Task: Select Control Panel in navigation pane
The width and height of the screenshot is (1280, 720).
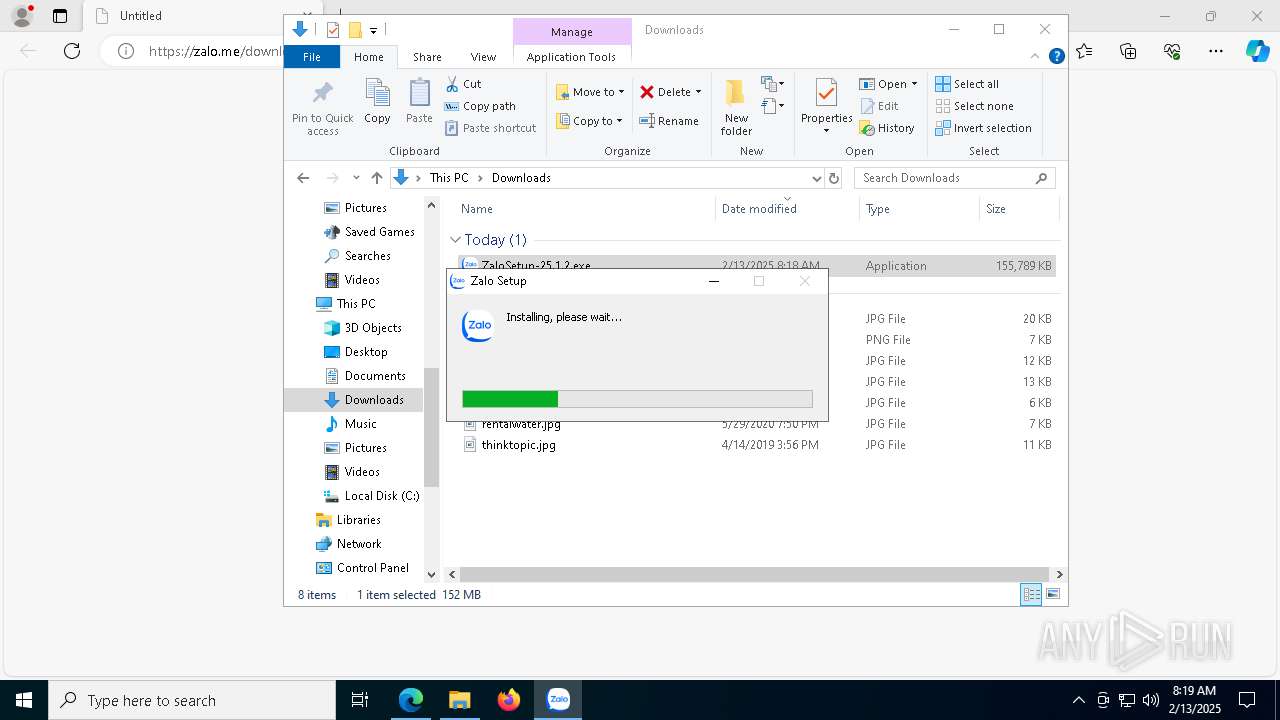Action: tap(362, 568)
